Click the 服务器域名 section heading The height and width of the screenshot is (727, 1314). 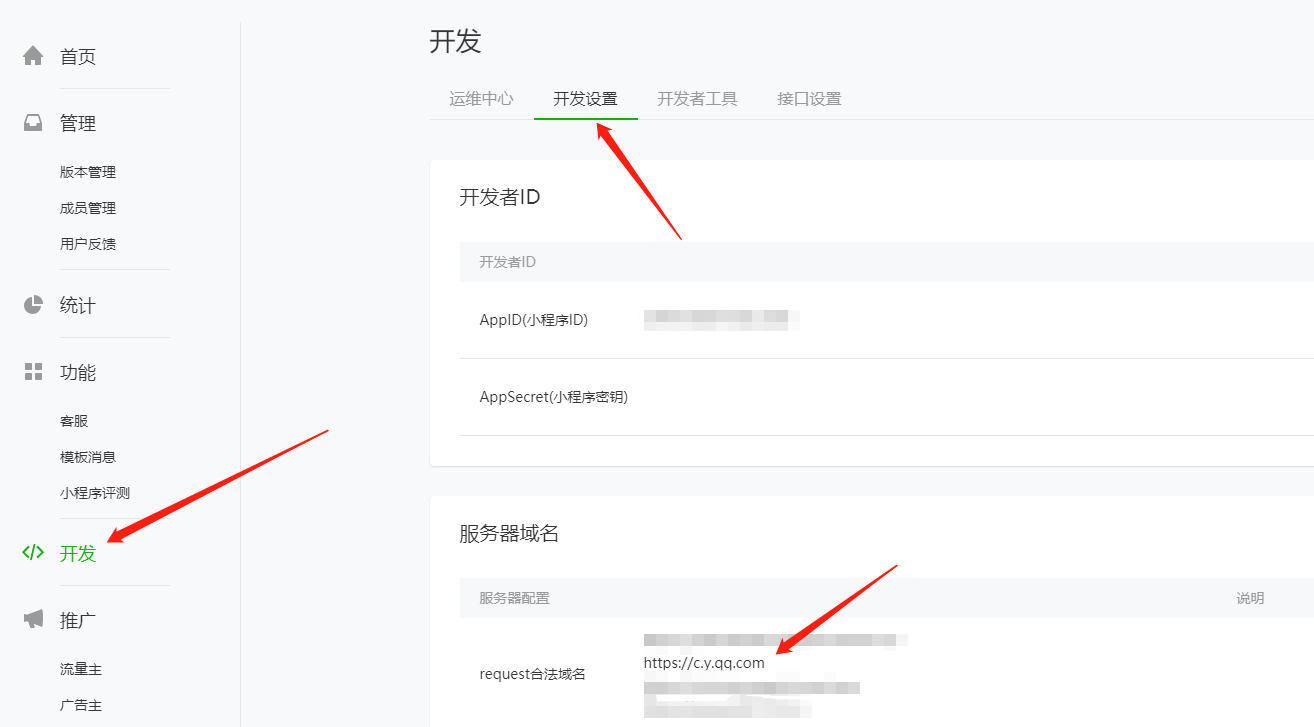tap(509, 534)
